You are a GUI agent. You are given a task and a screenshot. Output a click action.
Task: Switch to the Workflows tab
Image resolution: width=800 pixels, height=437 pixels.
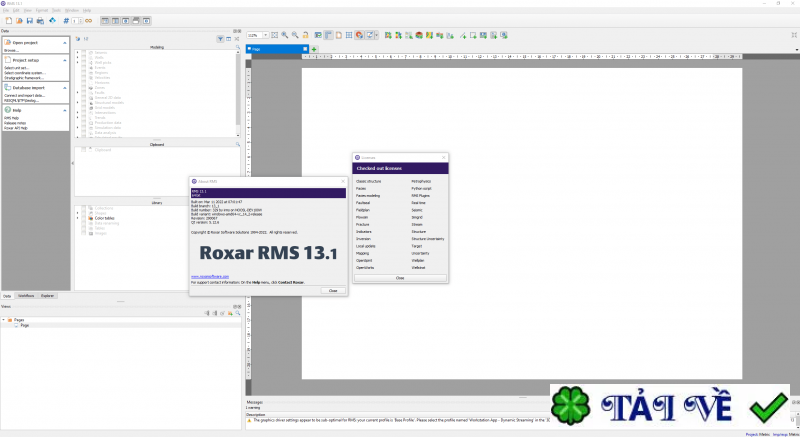[26, 296]
